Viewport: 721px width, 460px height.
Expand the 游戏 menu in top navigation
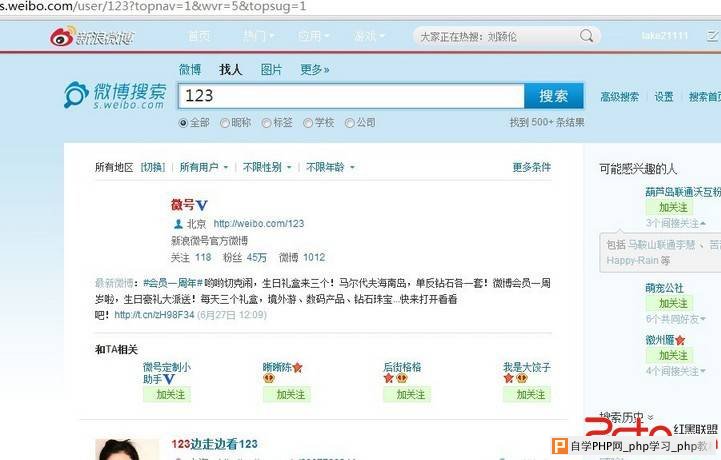tap(369, 36)
